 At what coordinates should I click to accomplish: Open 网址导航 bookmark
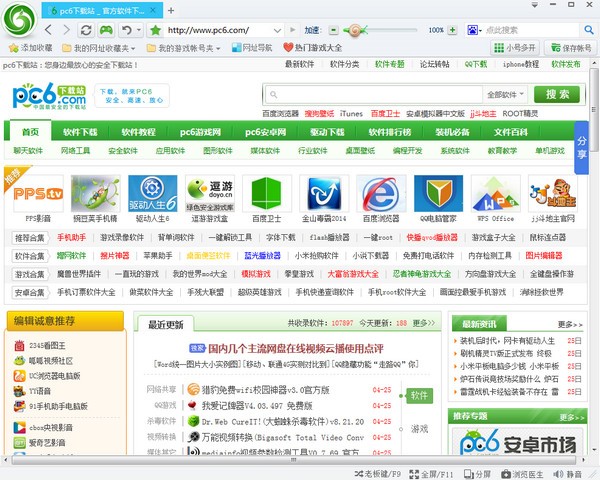252,48
